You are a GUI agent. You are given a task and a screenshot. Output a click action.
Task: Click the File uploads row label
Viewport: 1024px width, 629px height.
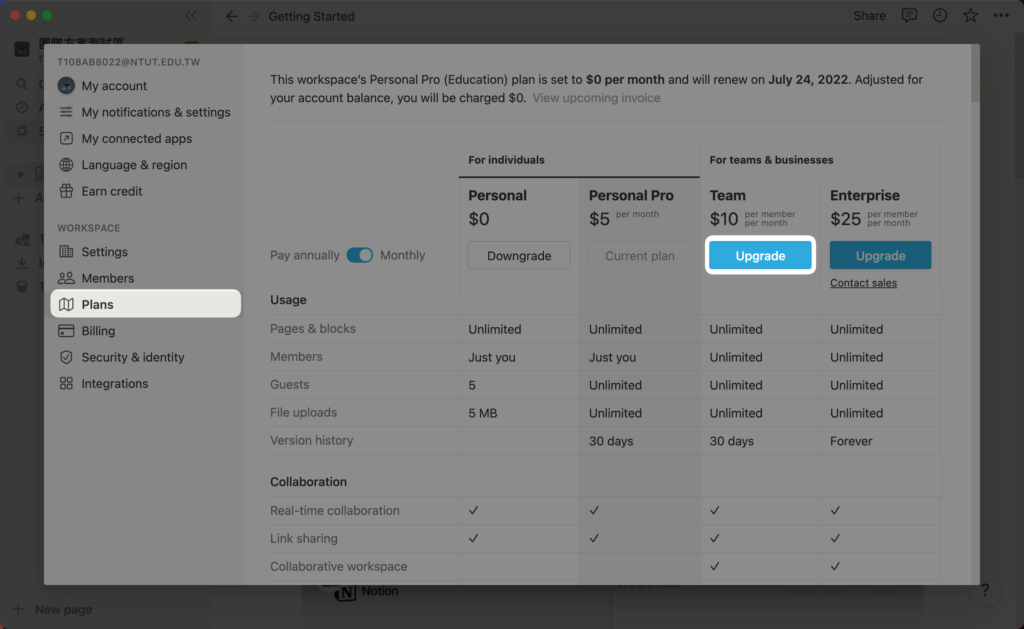303,413
